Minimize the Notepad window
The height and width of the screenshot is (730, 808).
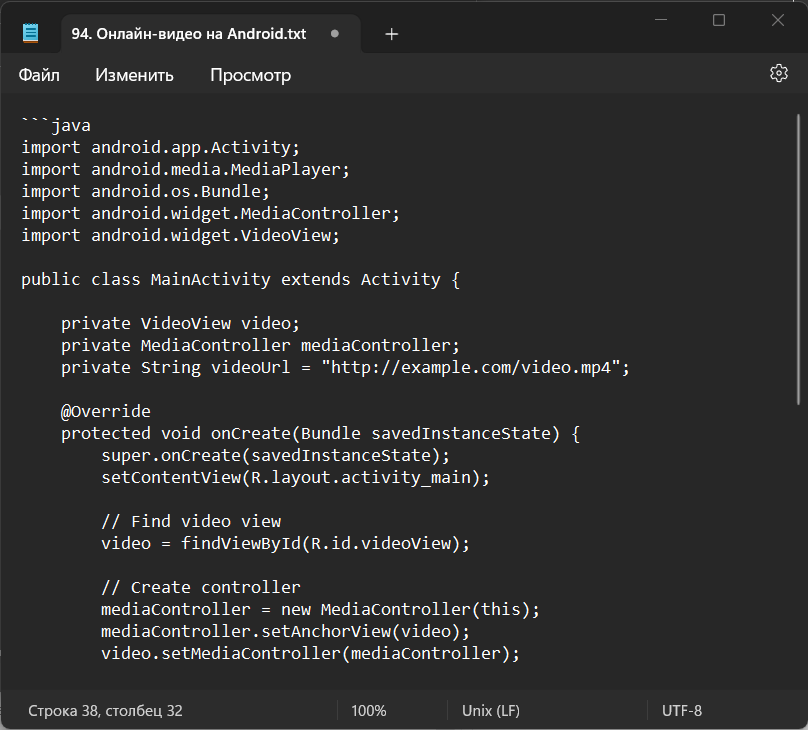tap(660, 21)
